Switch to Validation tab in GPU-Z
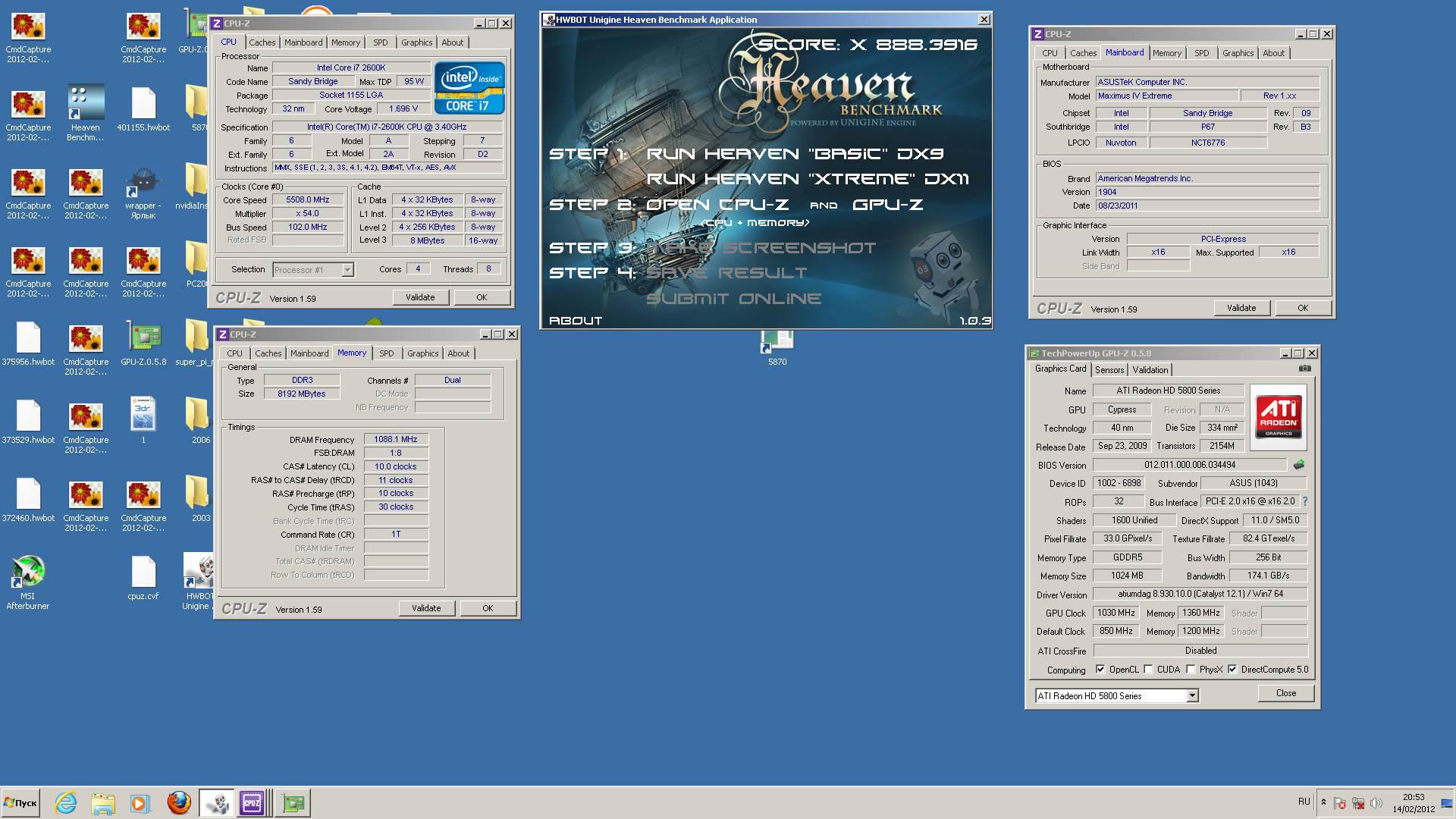 (x=1150, y=370)
